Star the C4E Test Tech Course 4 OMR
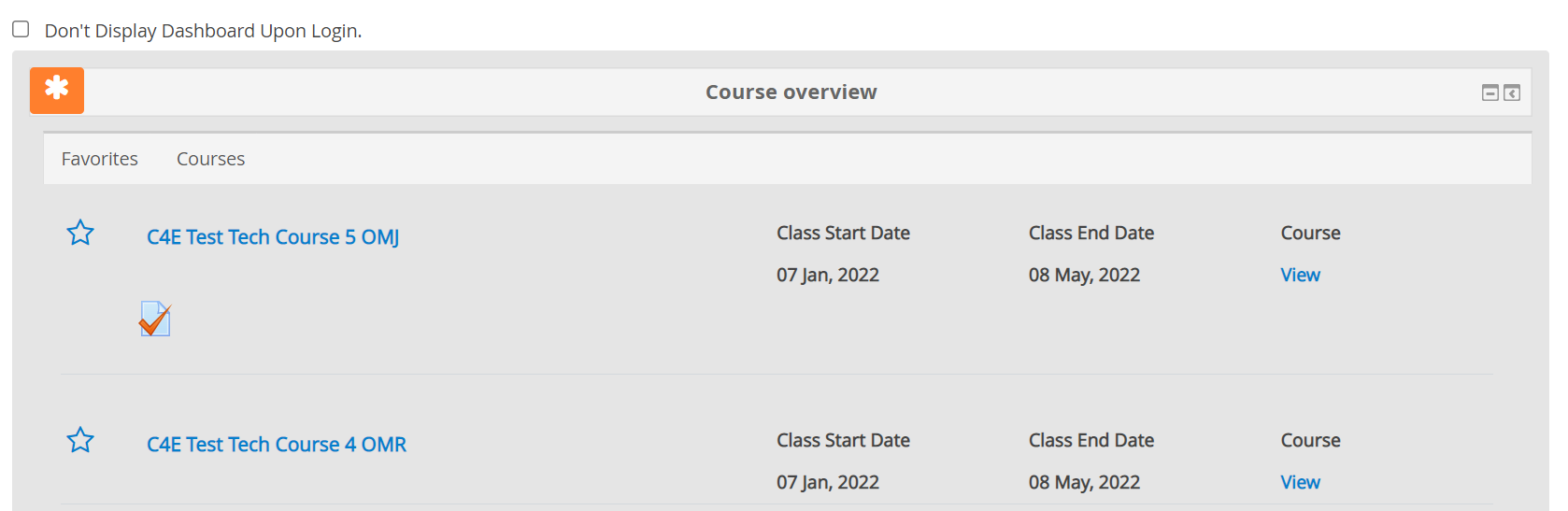 click(x=80, y=440)
